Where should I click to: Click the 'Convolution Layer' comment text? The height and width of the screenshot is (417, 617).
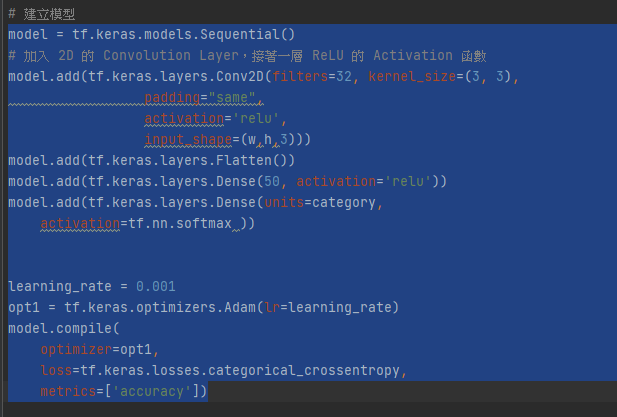(x=171, y=55)
